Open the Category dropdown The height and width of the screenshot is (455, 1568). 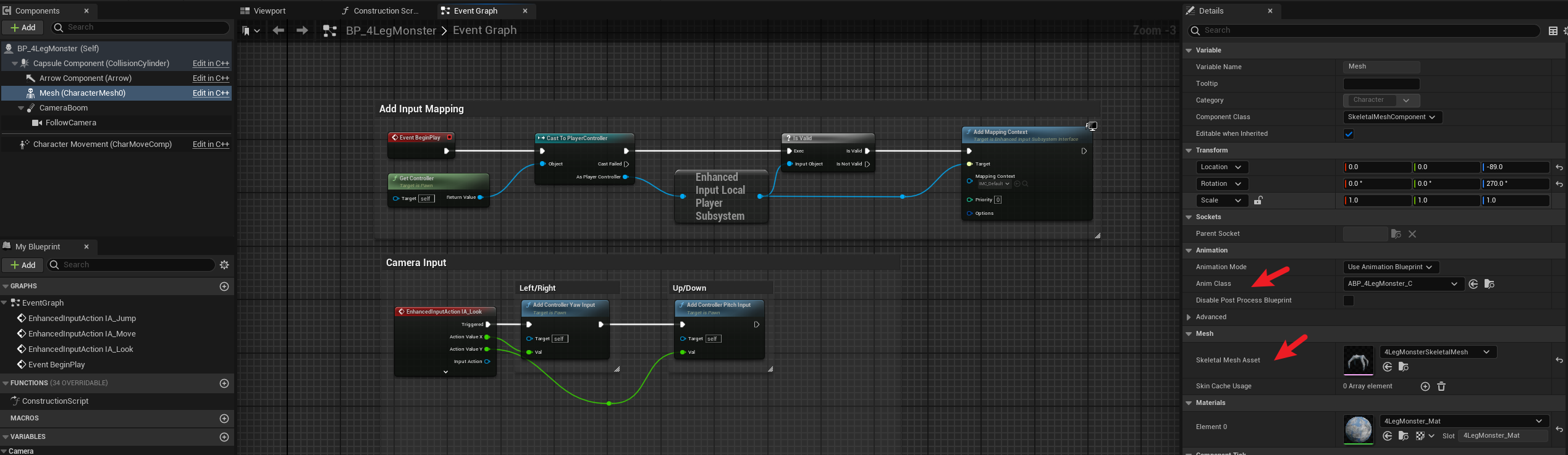(1381, 100)
